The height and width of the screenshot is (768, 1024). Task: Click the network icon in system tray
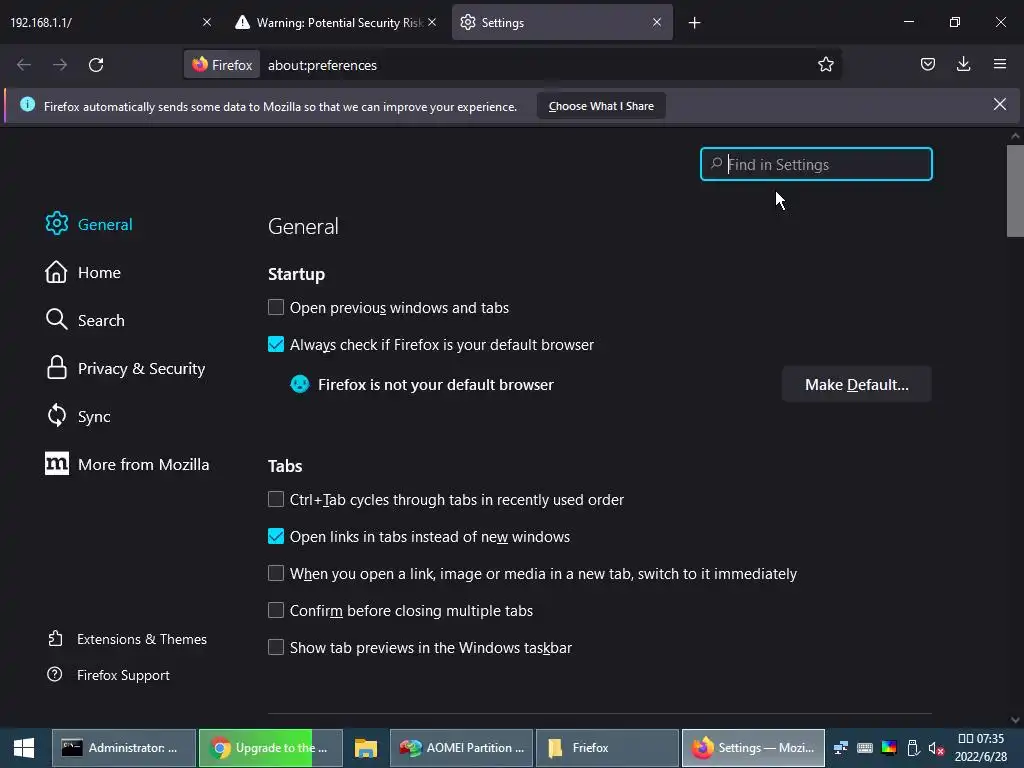[841, 748]
